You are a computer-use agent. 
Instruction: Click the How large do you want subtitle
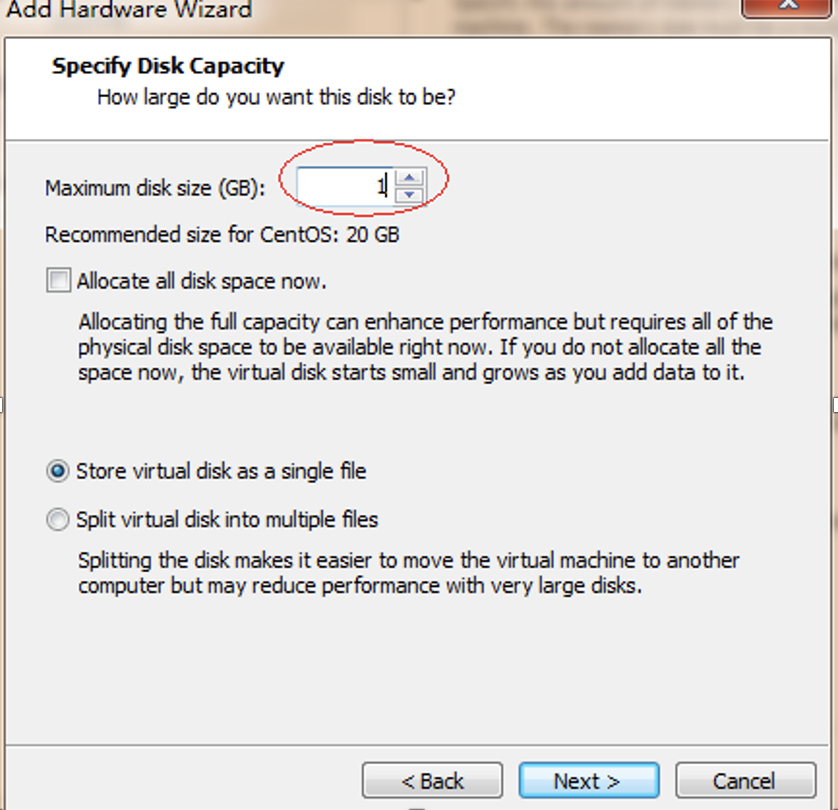click(x=276, y=98)
